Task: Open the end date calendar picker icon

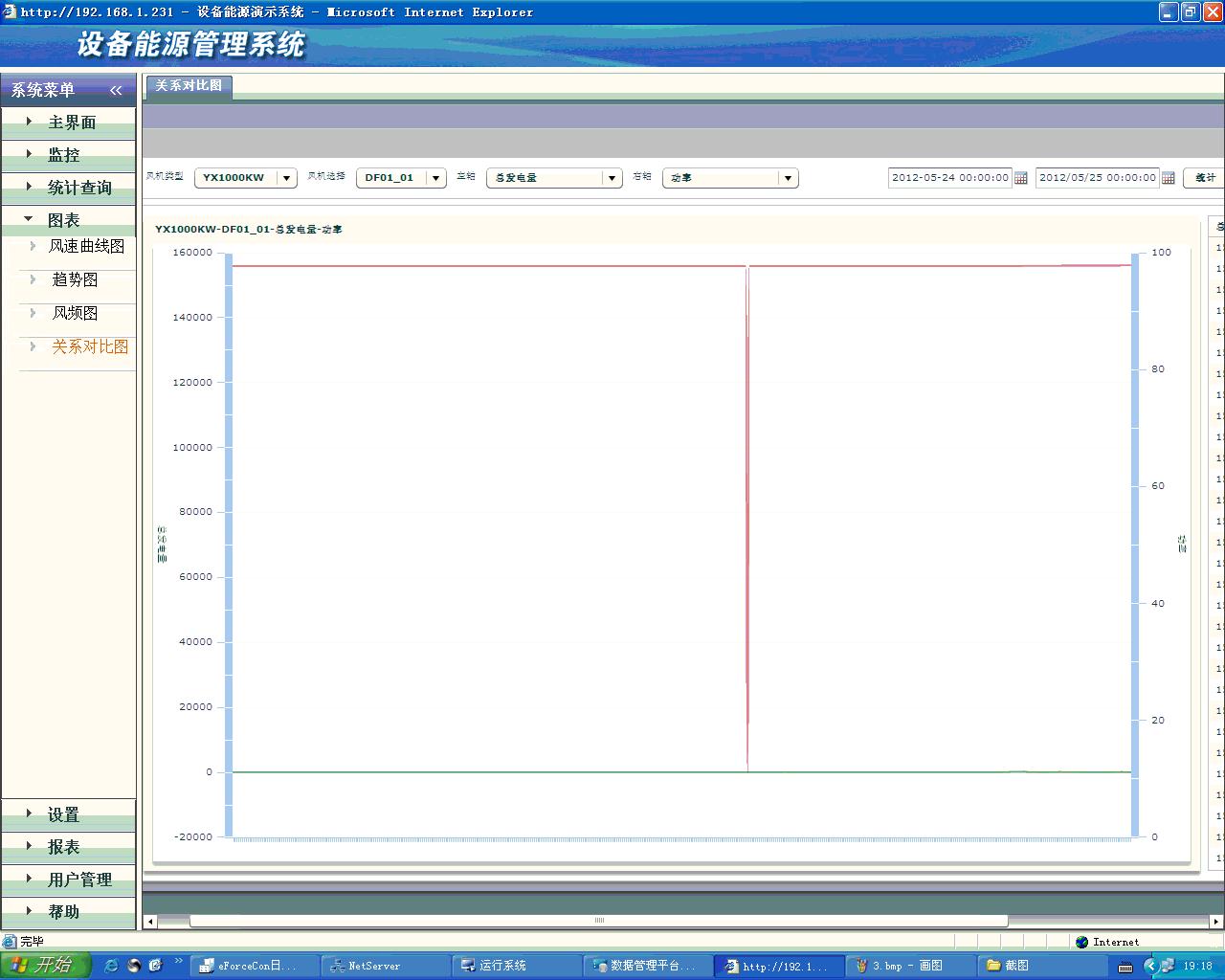Action: [1169, 178]
